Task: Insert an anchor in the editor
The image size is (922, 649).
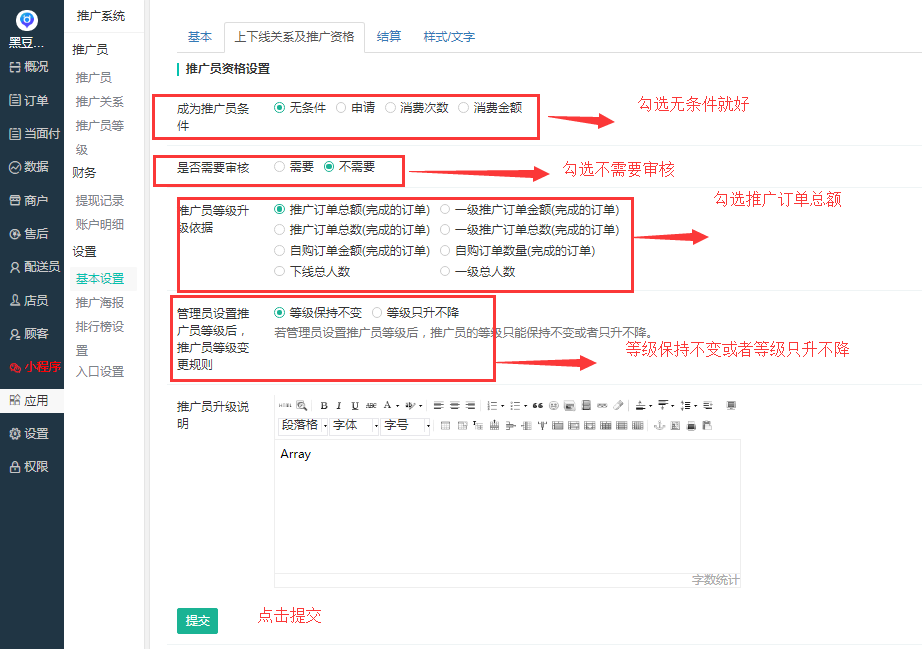Action: click(x=659, y=426)
